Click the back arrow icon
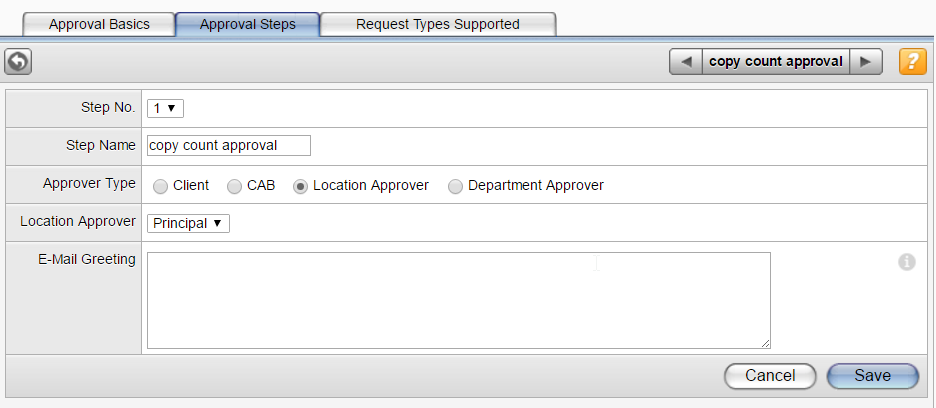The image size is (936, 408). click(18, 62)
